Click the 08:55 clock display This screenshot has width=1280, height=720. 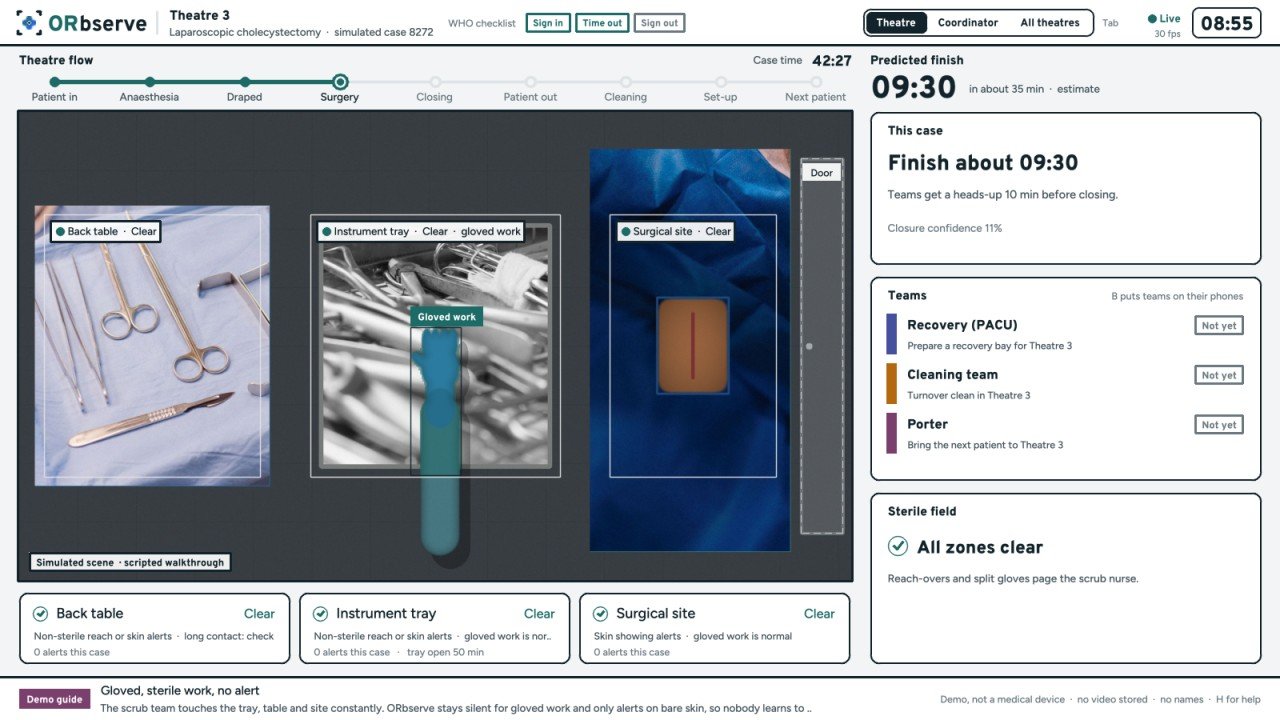tap(1226, 23)
